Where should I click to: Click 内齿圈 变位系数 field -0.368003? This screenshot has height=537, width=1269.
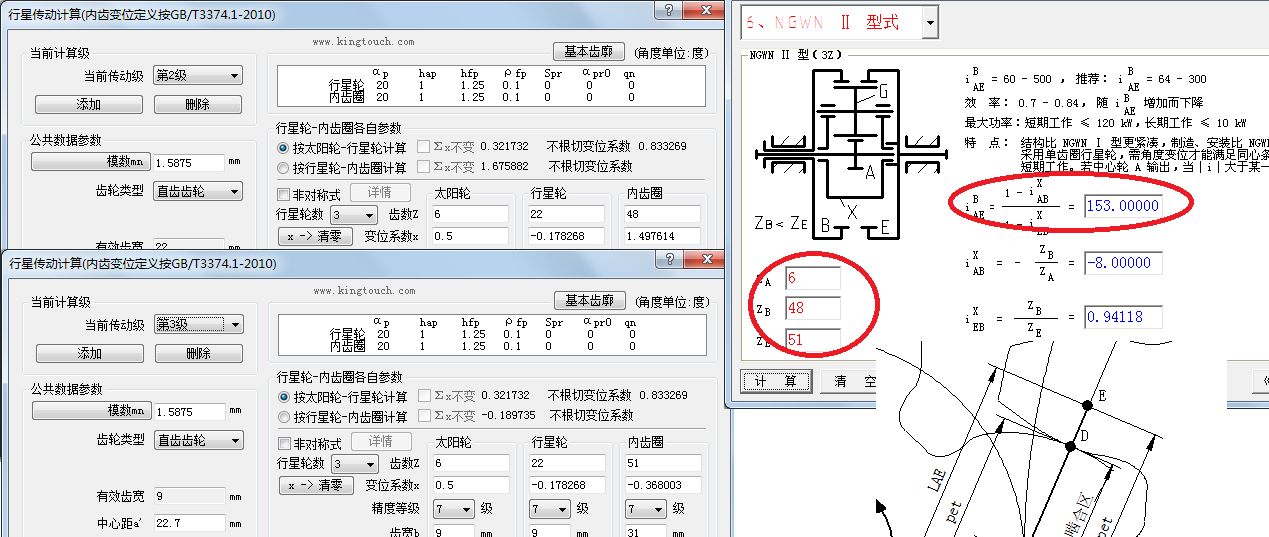coord(663,485)
